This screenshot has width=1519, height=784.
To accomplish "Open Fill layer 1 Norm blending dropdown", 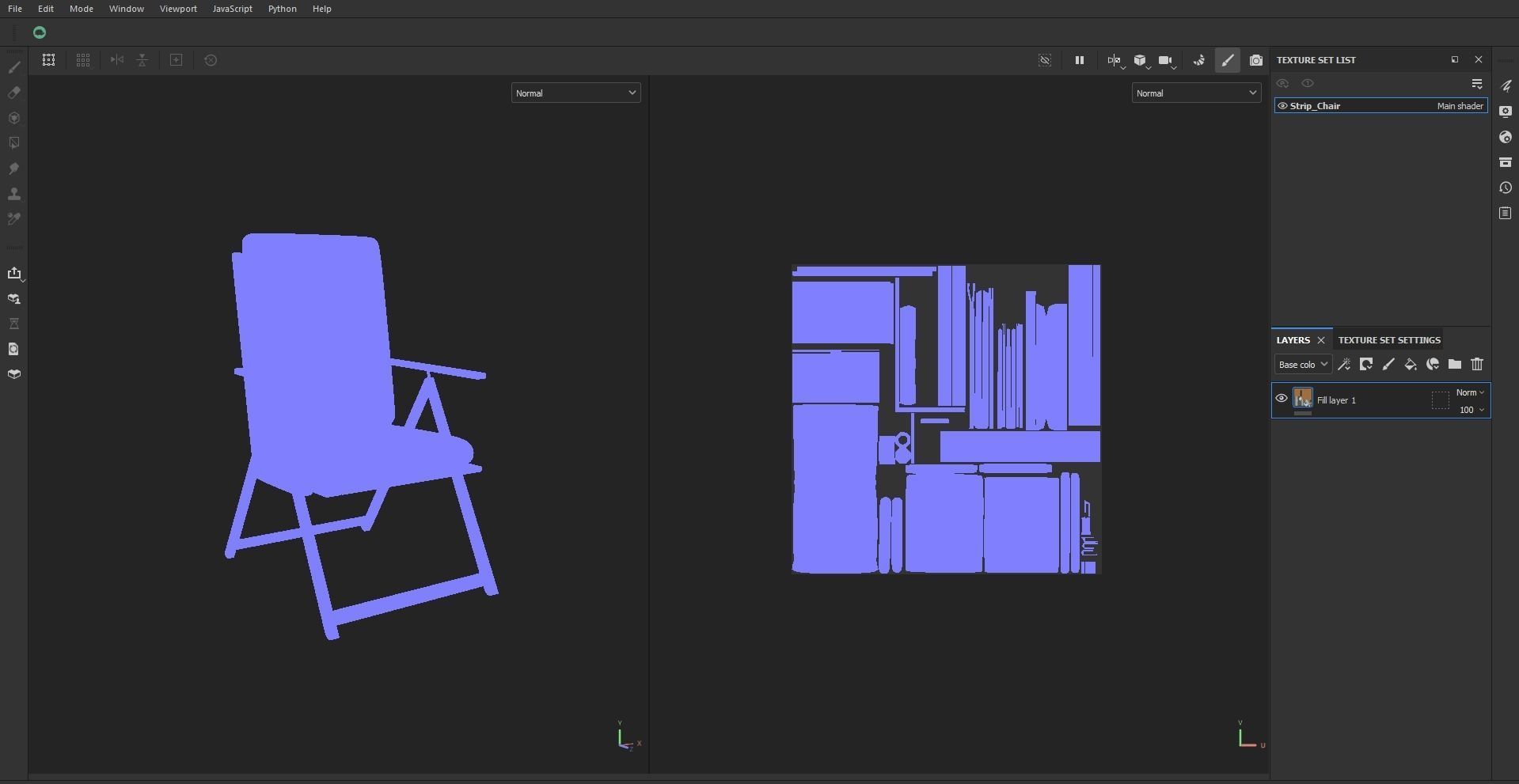I will 1470,392.
